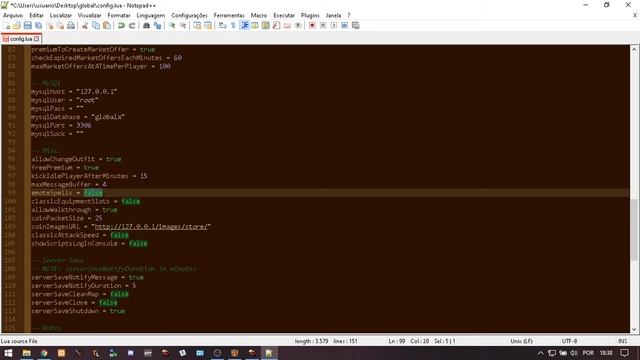Open the volume control tray icon
The height and width of the screenshot is (360, 640).
[574, 353]
